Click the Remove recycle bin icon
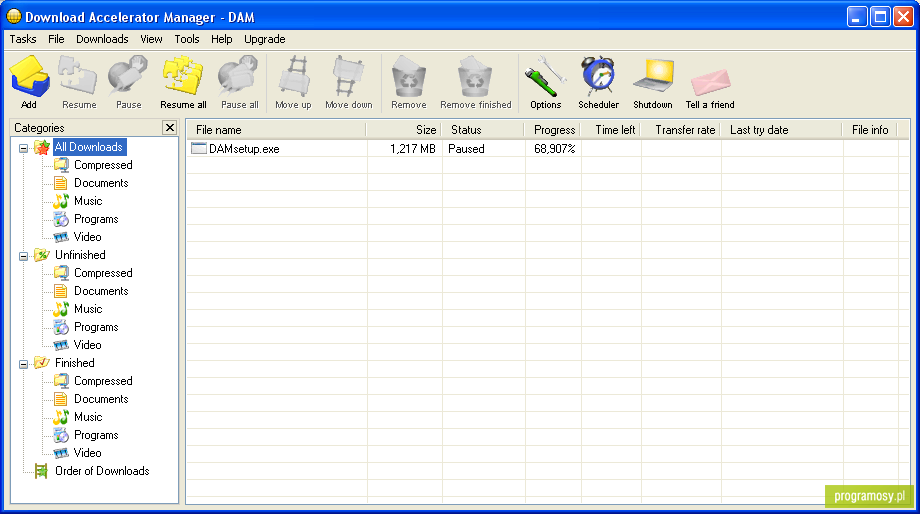The image size is (920, 514). pos(409,76)
